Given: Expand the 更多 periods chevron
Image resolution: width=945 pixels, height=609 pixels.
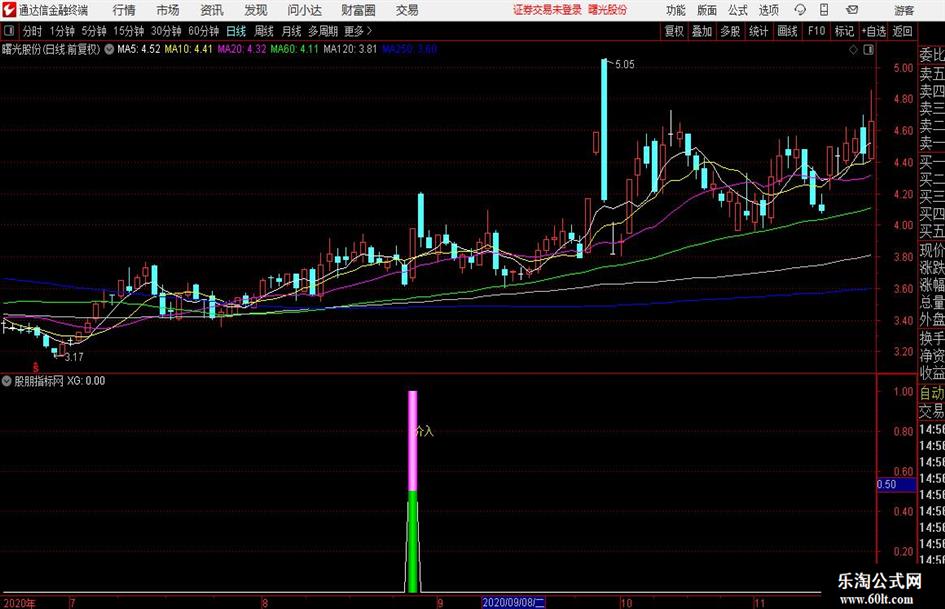Looking at the screenshot, I should tap(369, 31).
